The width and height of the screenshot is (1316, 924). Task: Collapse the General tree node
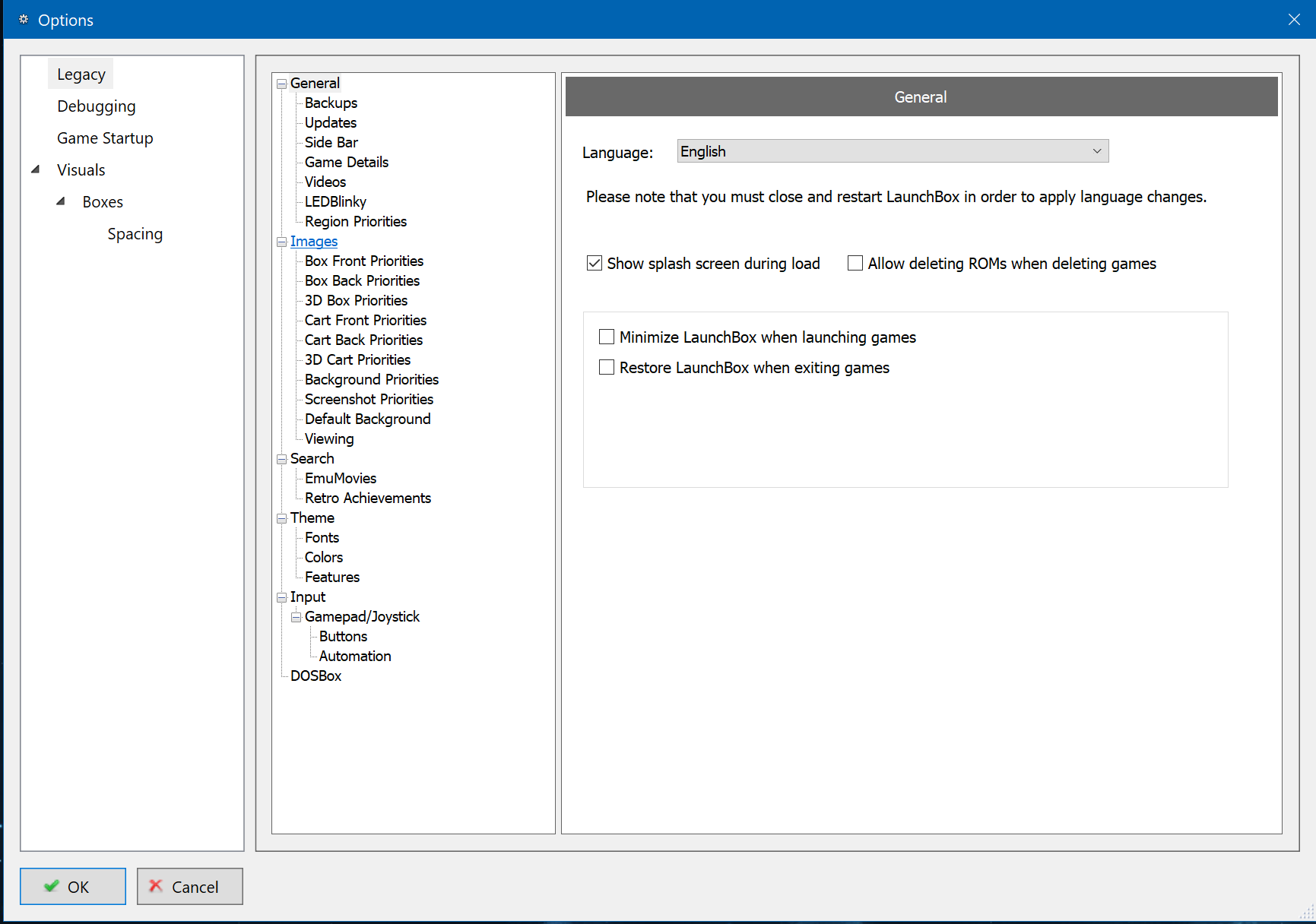click(x=282, y=84)
